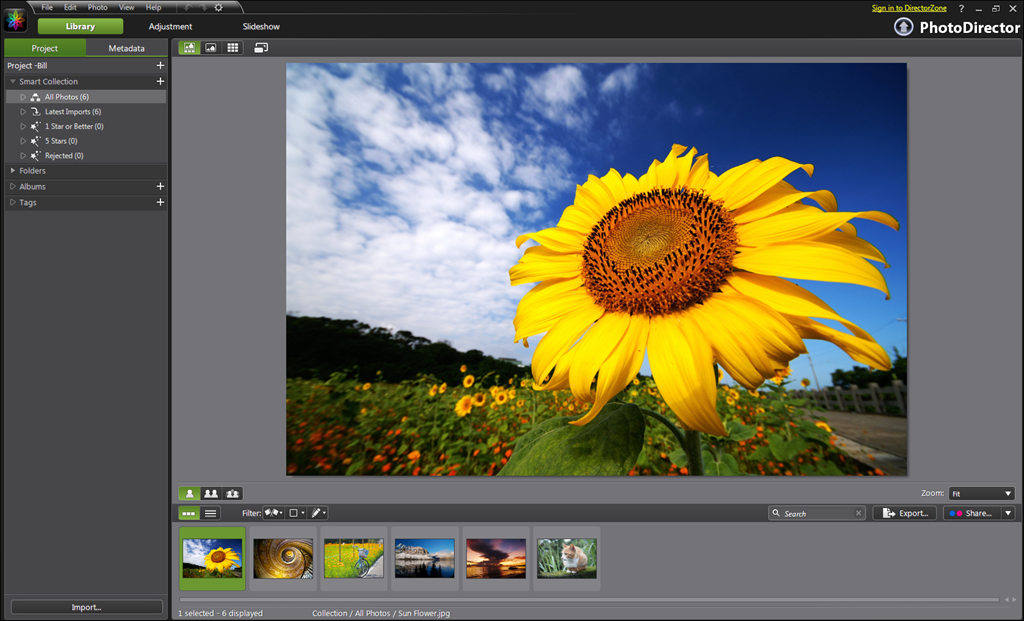Switch to photo viewer-only mode
The width and height of the screenshot is (1024, 621).
pyautogui.click(x=211, y=47)
